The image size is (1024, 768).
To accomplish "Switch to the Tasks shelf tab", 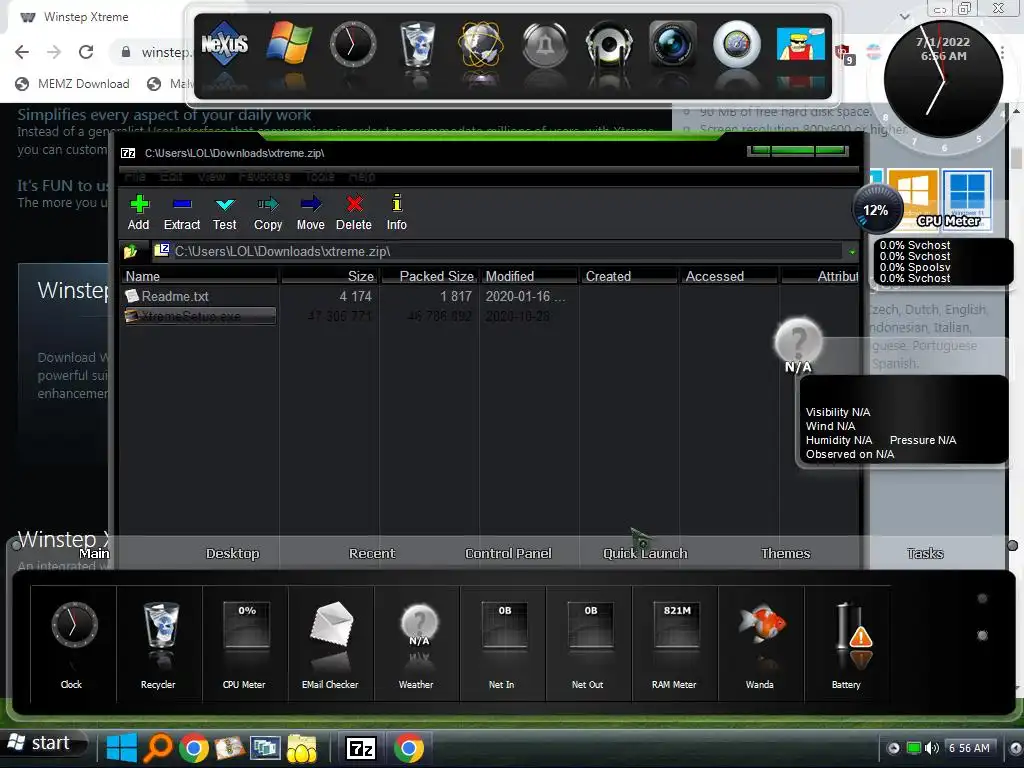I will point(925,553).
